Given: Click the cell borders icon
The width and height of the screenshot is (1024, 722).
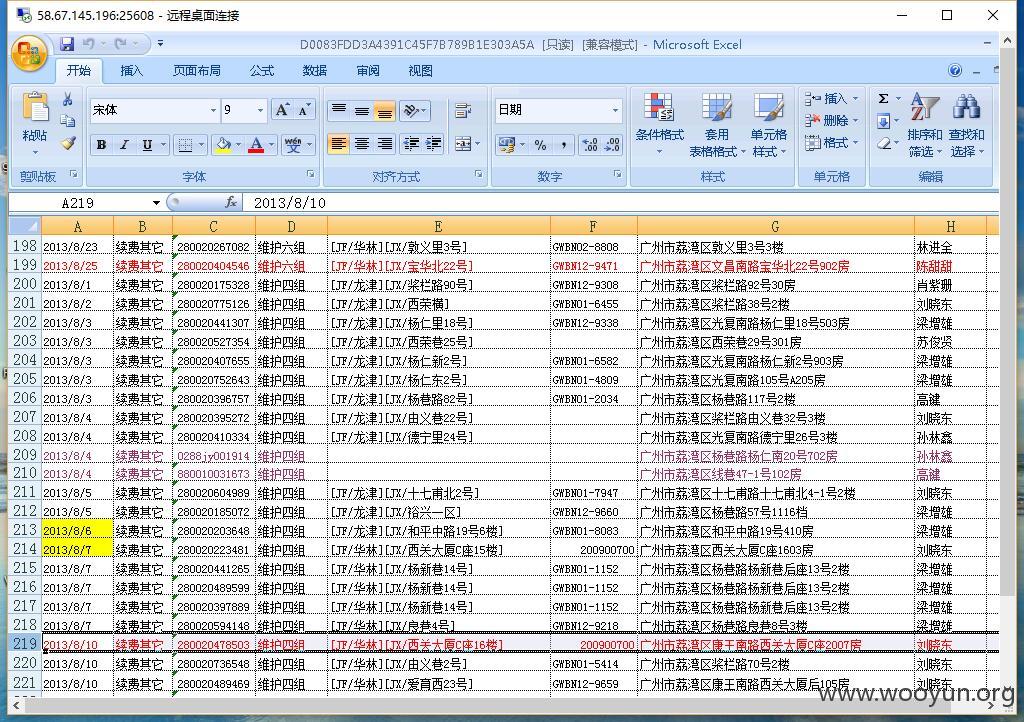Looking at the screenshot, I should coord(185,145).
